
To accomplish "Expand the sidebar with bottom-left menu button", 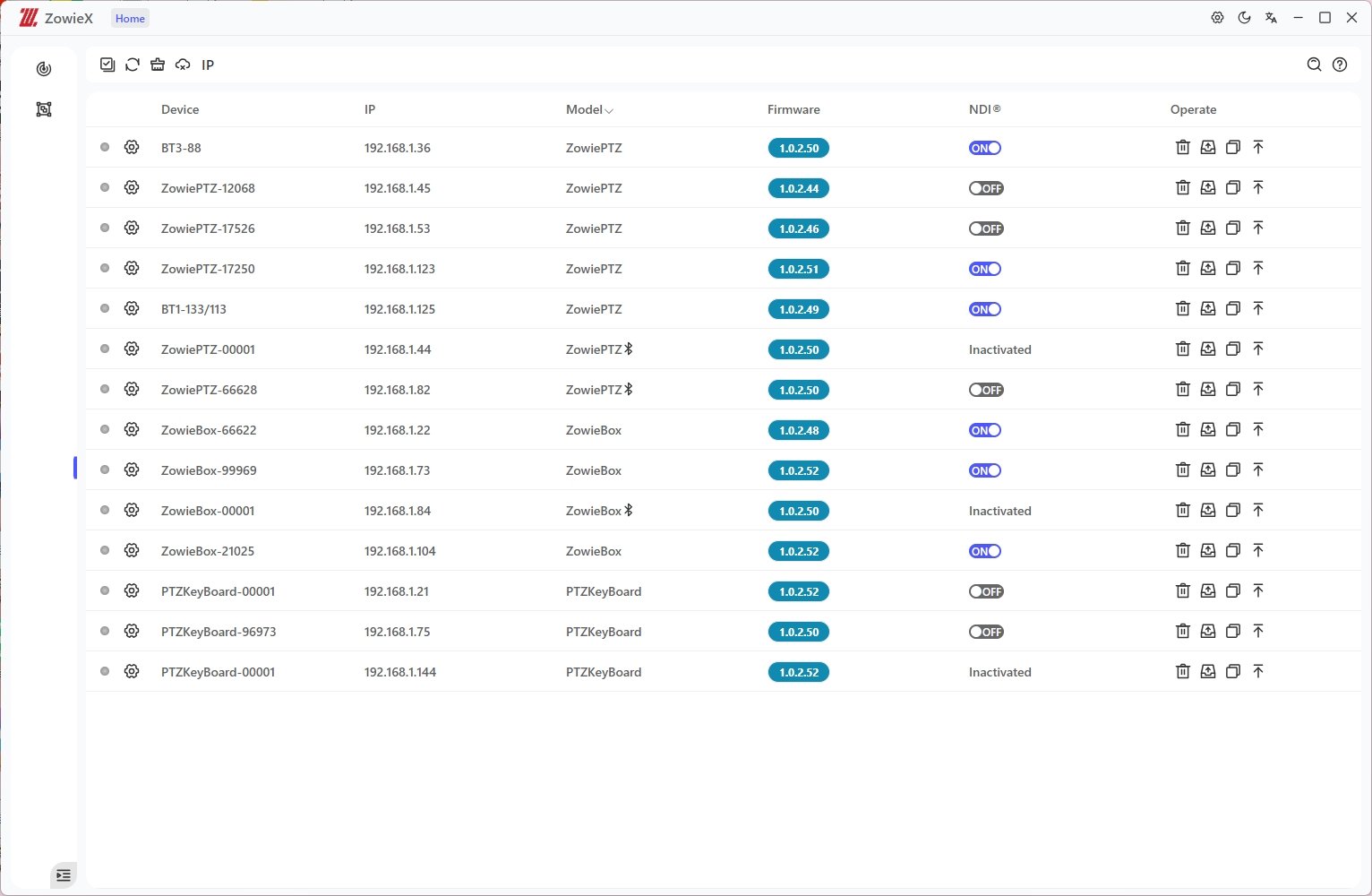I will pos(63,875).
